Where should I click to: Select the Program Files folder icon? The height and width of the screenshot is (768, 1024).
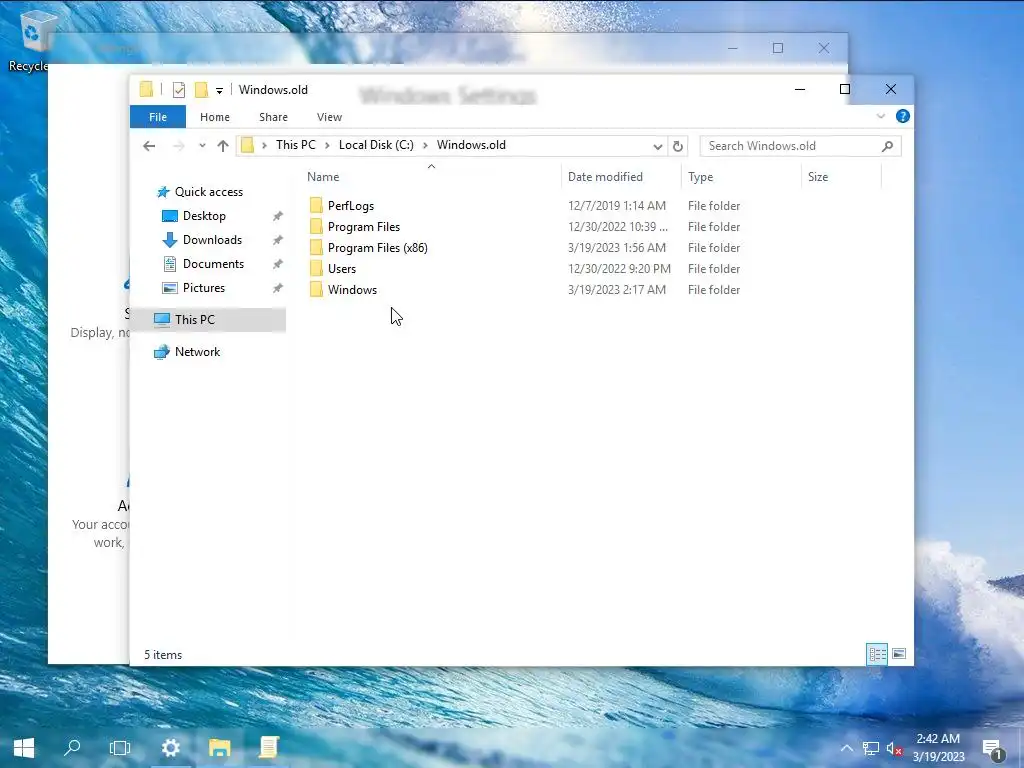click(316, 226)
